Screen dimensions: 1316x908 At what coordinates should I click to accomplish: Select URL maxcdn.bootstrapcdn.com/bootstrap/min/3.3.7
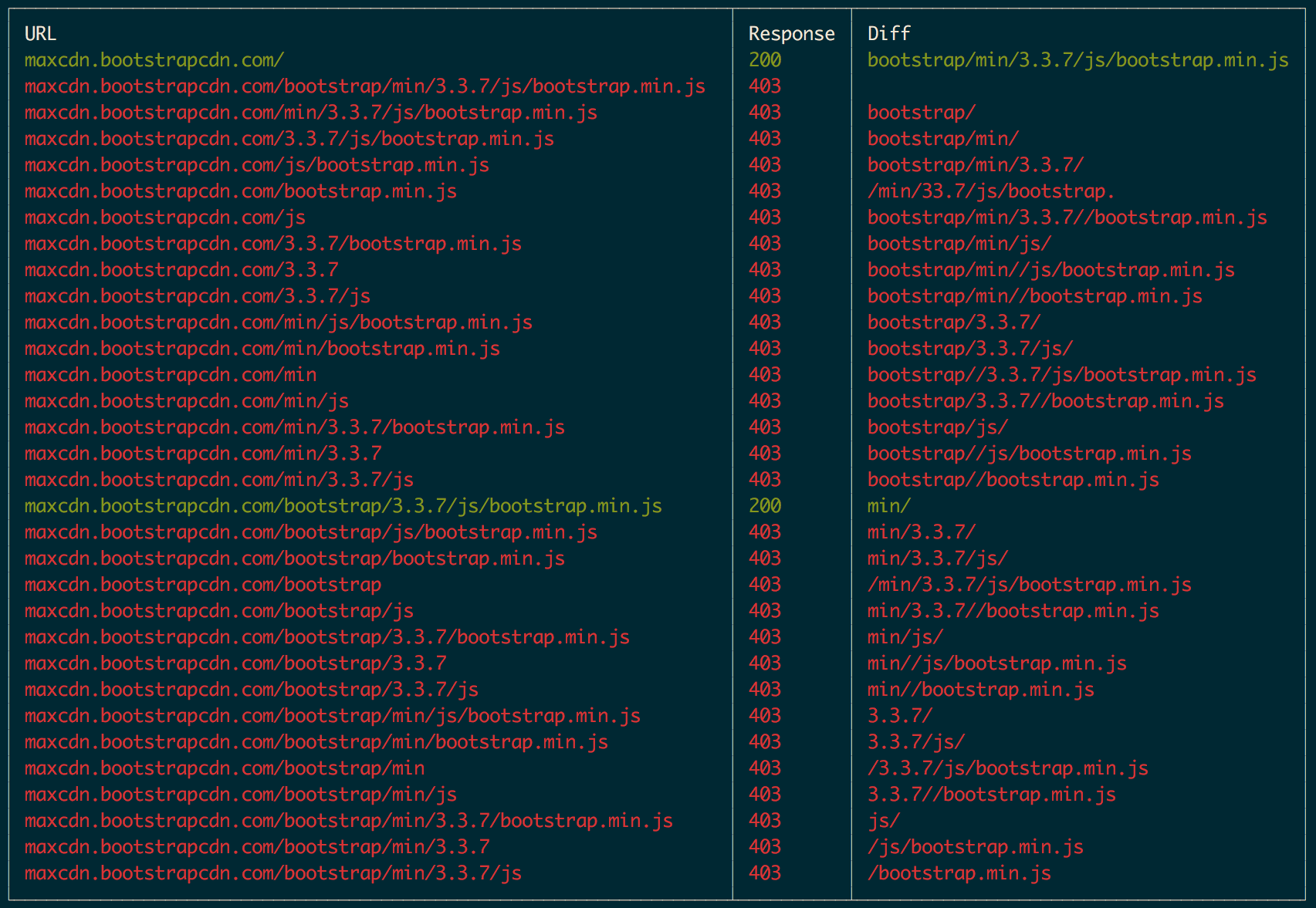click(x=257, y=847)
